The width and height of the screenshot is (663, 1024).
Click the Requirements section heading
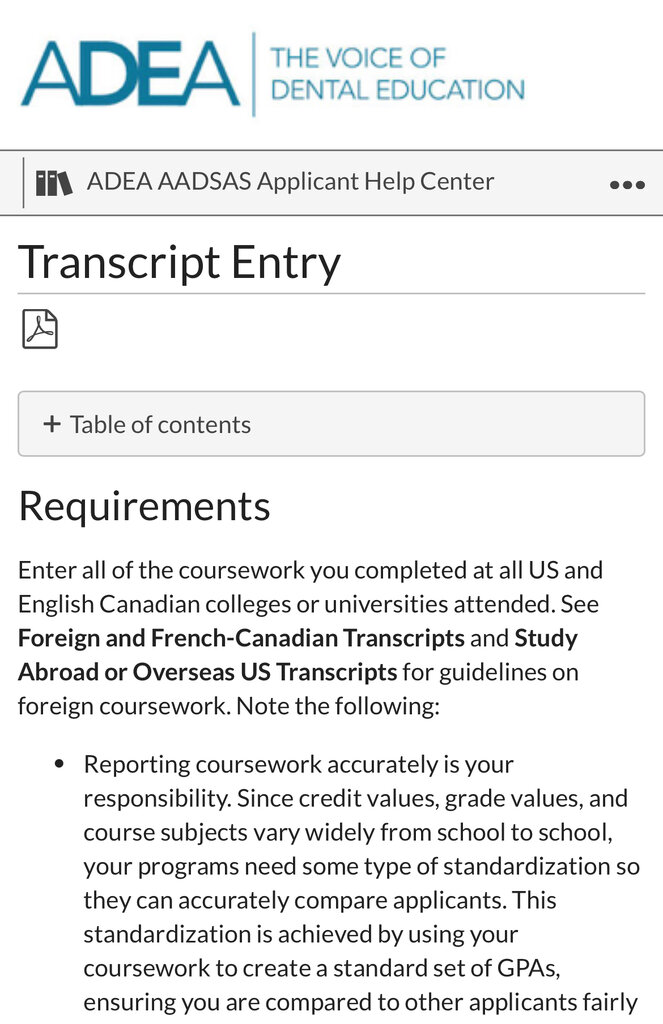[x=144, y=506]
